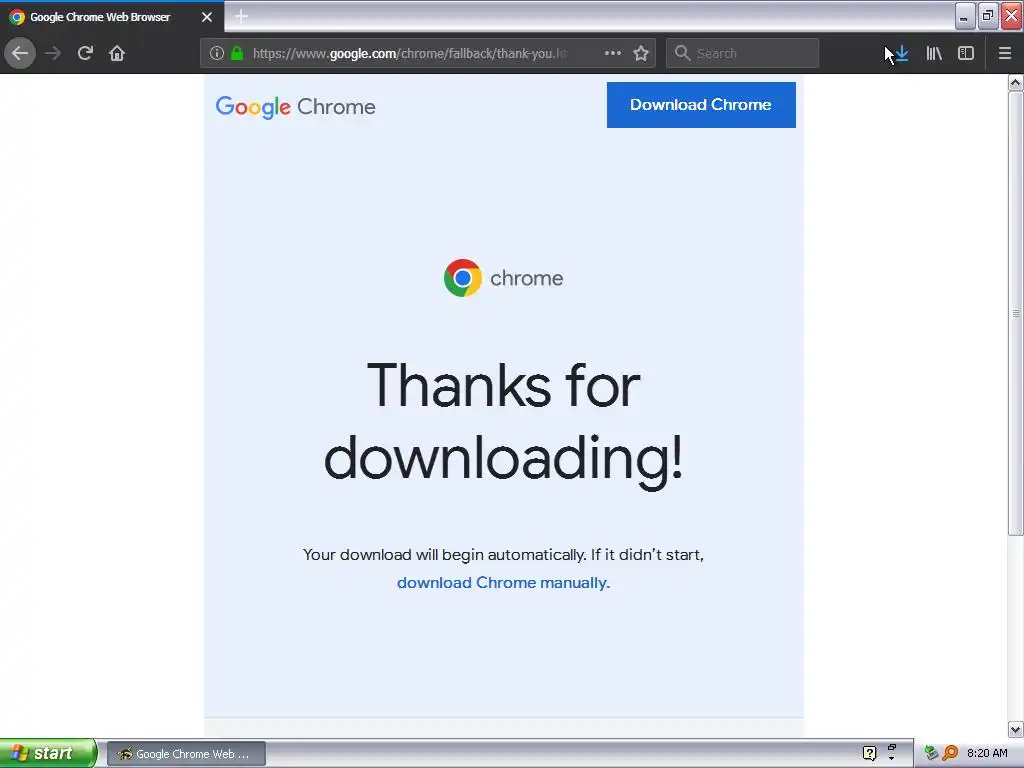Open the Windows start menu
This screenshot has width=1024, height=768.
pyautogui.click(x=48, y=753)
